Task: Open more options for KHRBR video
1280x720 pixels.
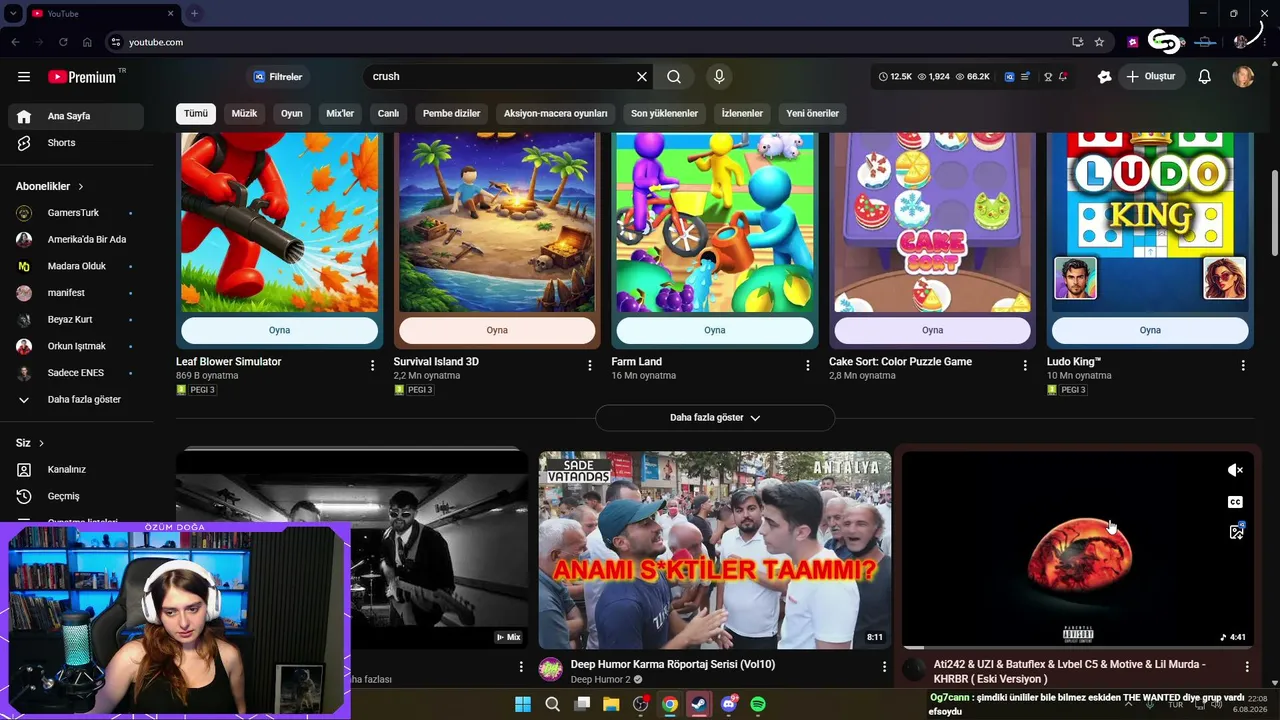Action: tap(1247, 667)
